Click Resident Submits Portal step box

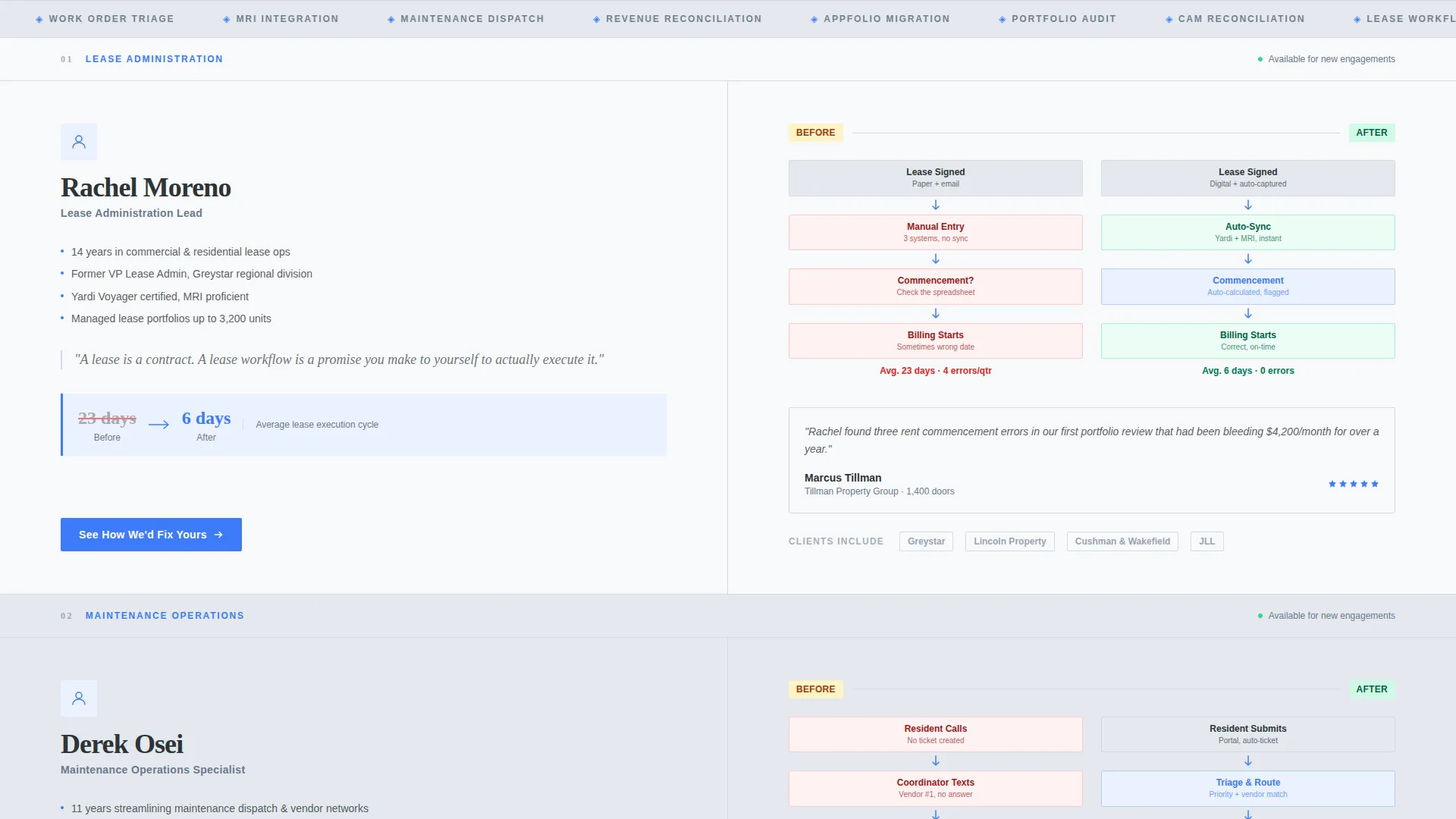[x=1248, y=734]
